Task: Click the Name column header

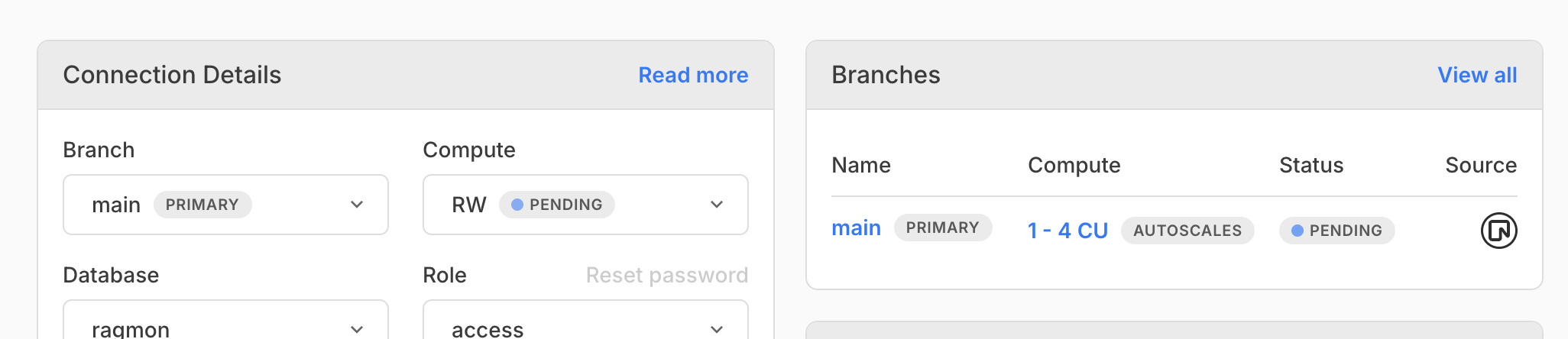Action: [x=861, y=165]
